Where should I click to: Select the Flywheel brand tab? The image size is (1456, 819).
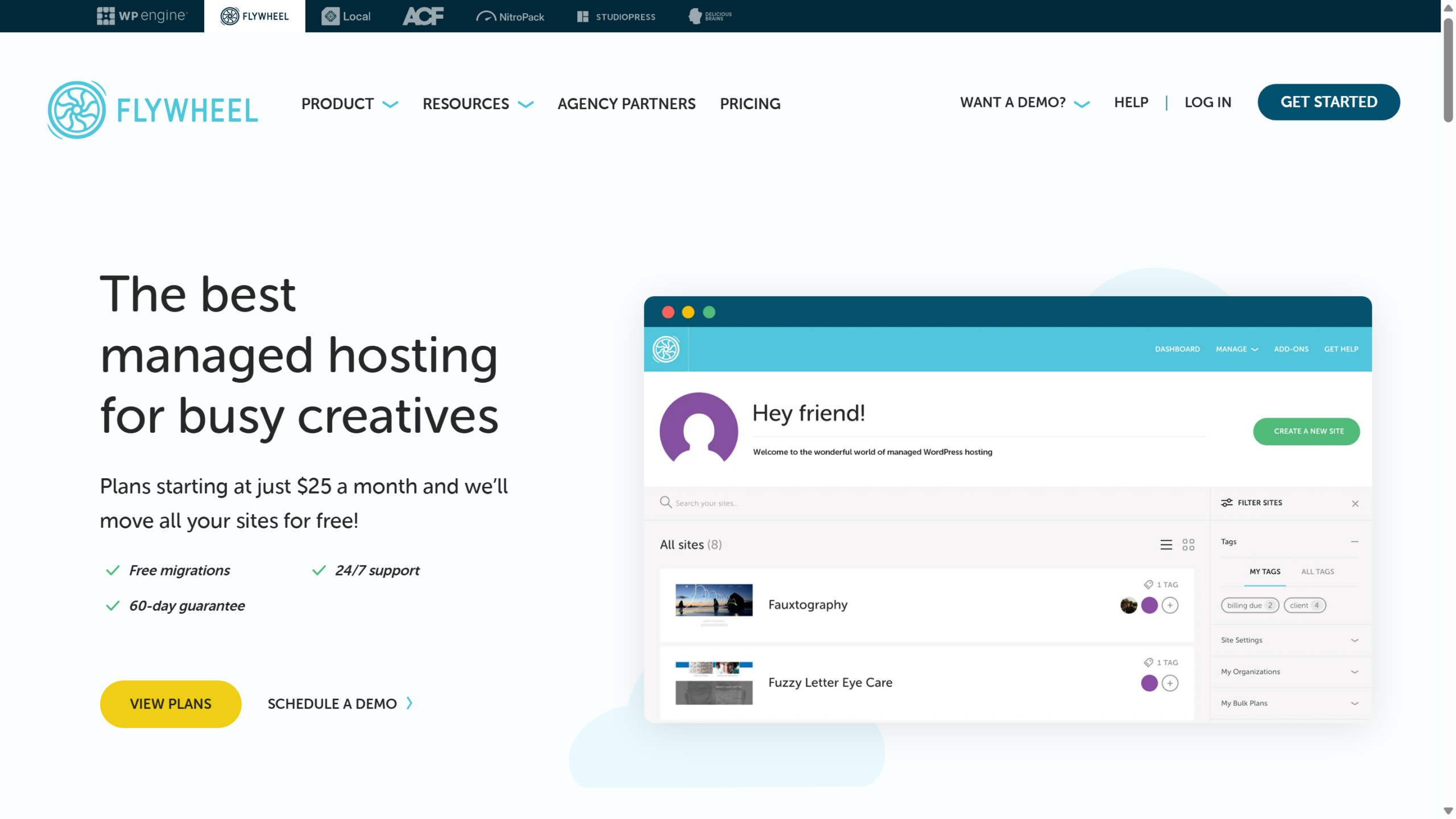click(x=254, y=16)
